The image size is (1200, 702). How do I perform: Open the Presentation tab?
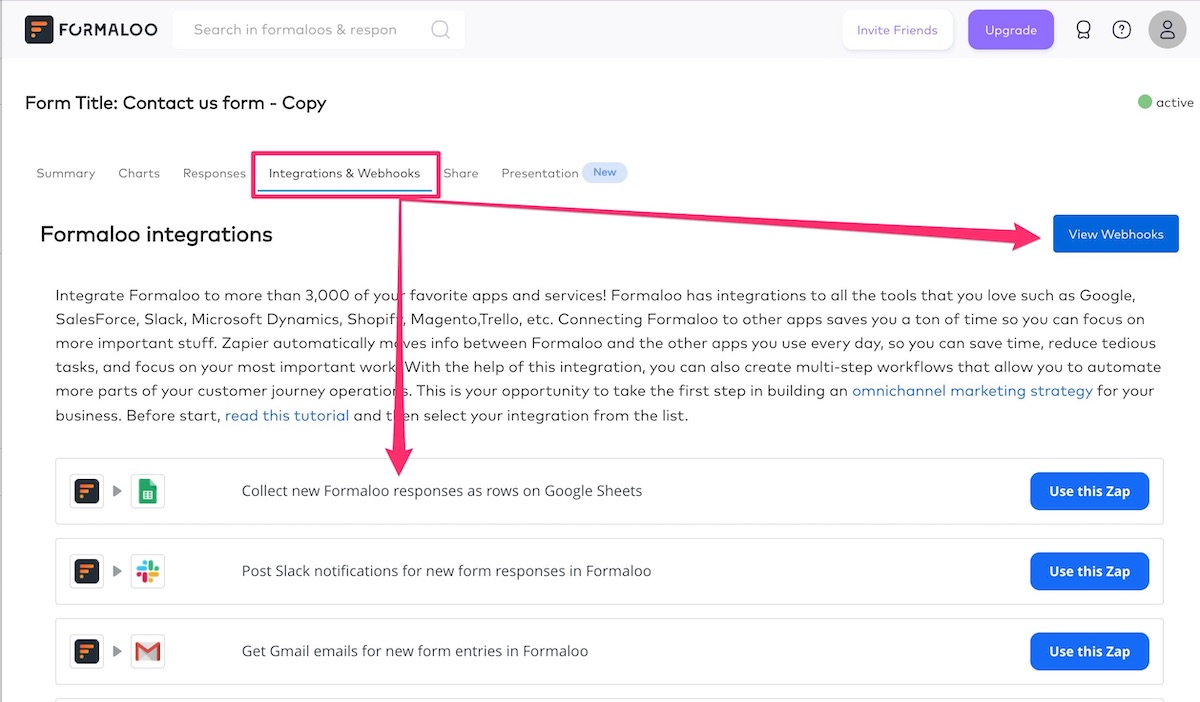540,173
